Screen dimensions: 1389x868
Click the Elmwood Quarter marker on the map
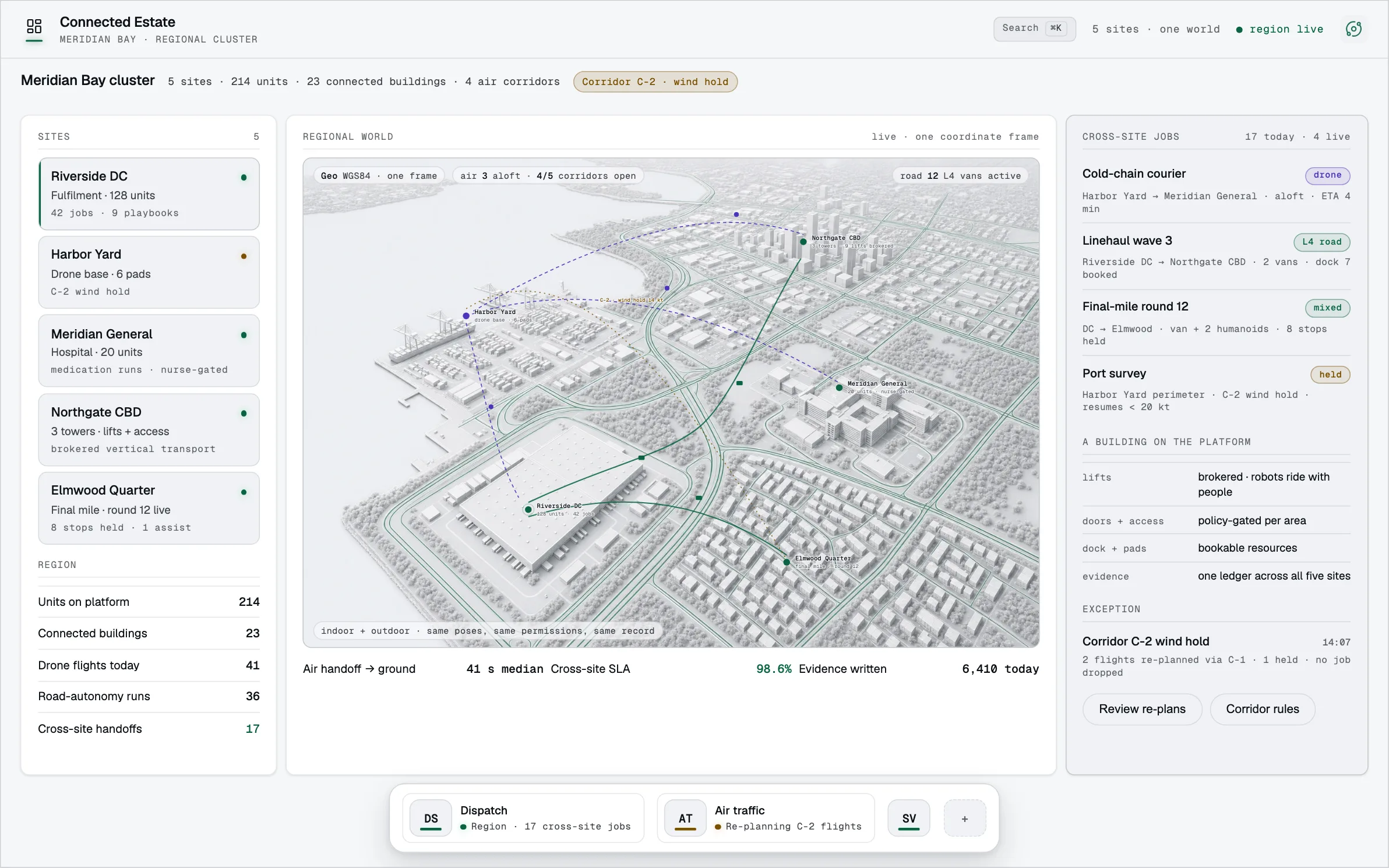787,562
